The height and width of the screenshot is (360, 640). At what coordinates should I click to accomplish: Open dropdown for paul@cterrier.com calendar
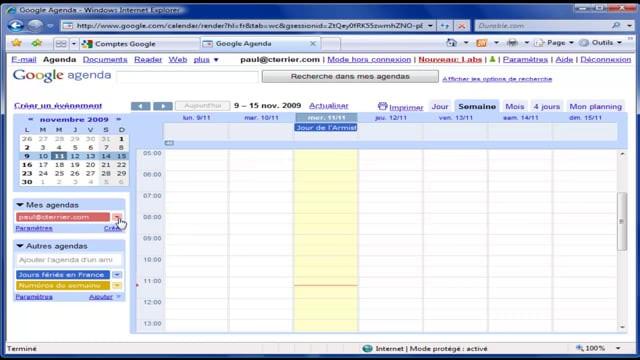117,217
